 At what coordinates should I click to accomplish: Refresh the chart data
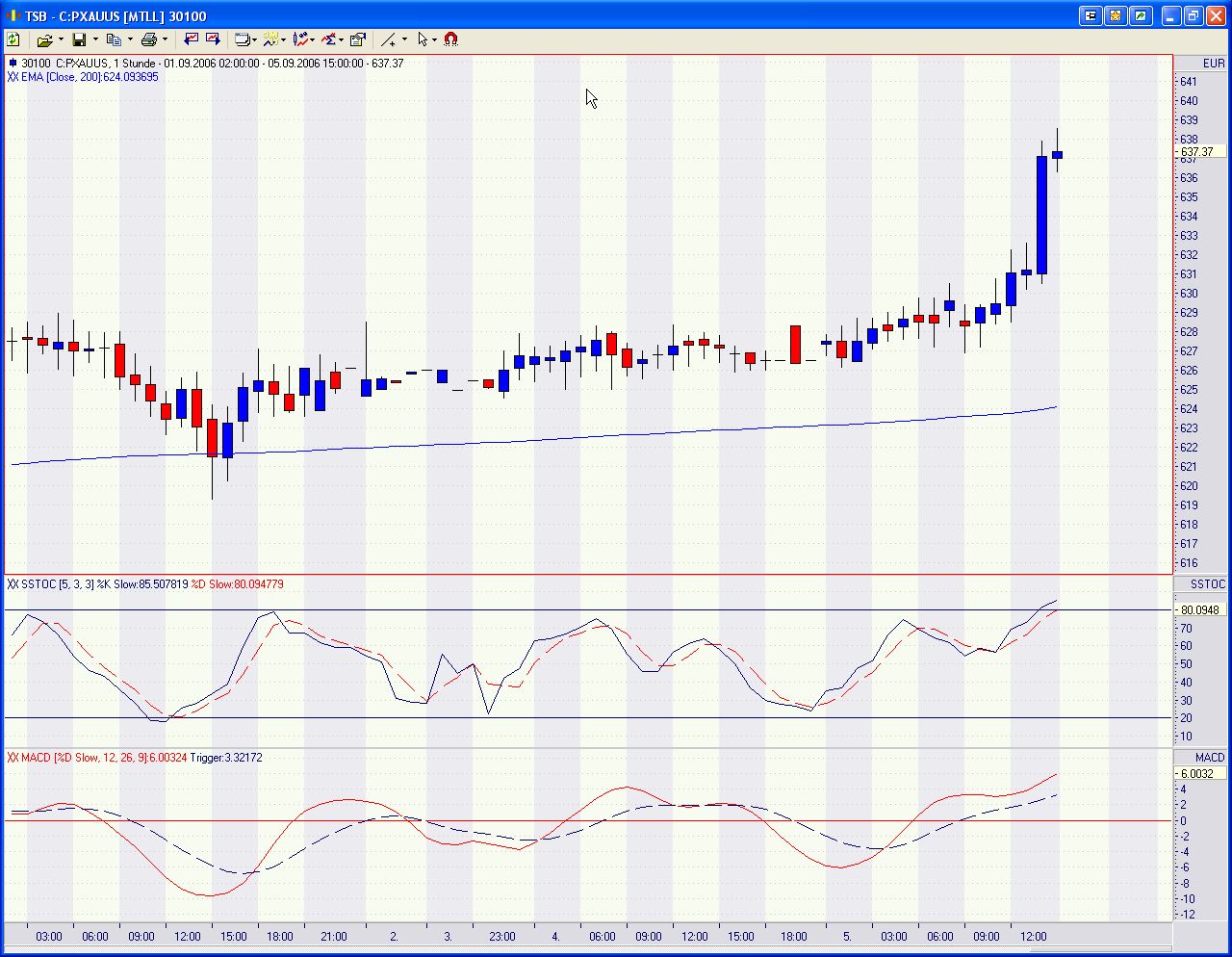pos(13,39)
